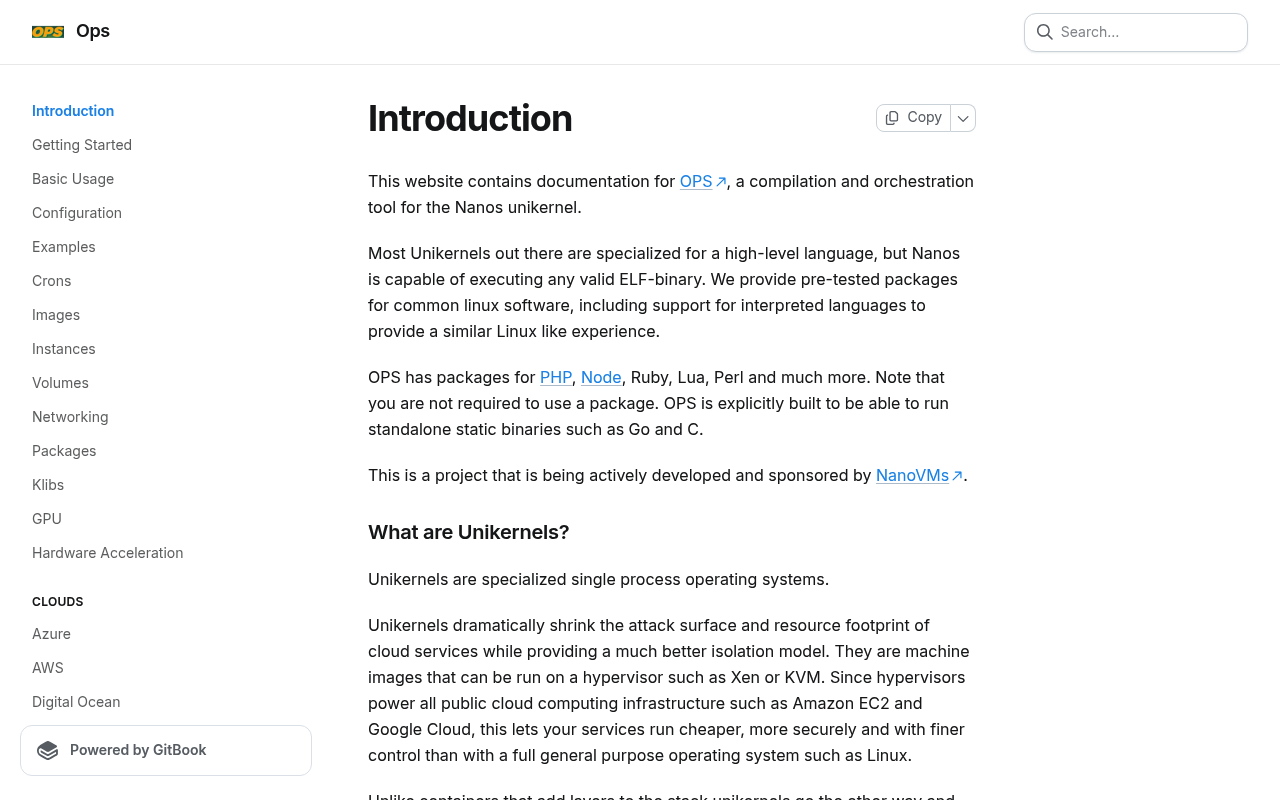Follow the Node package link
The width and height of the screenshot is (1280, 800).
601,377
